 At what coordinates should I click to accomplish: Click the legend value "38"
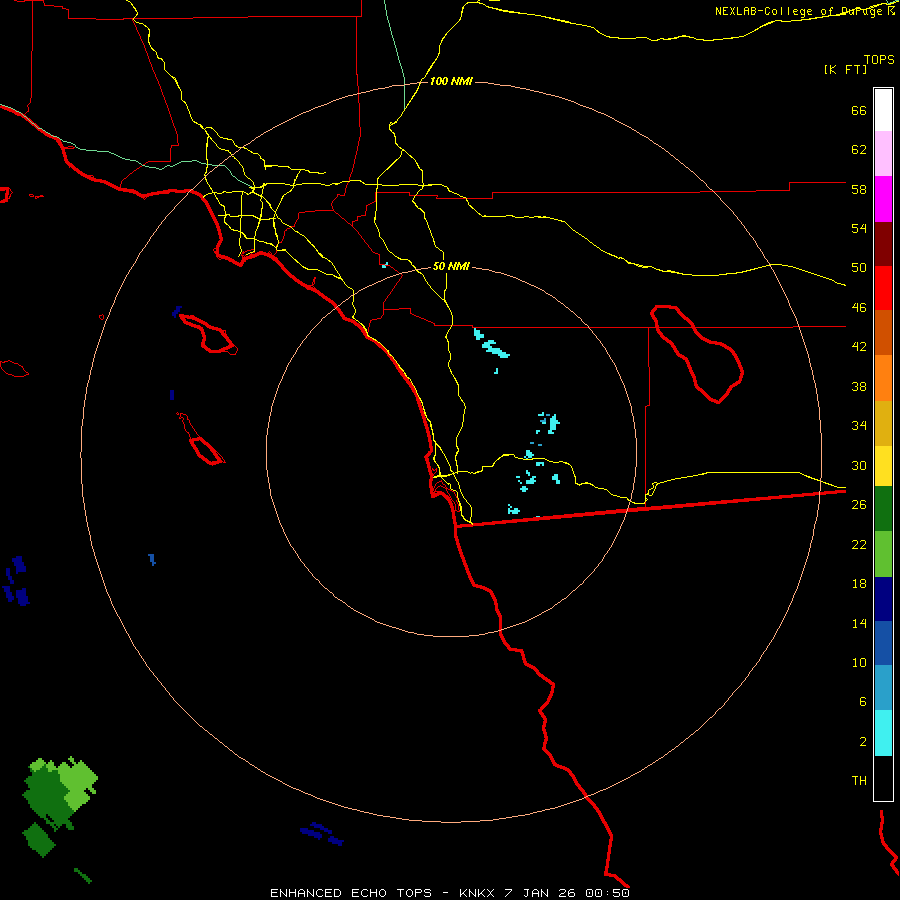(x=859, y=386)
